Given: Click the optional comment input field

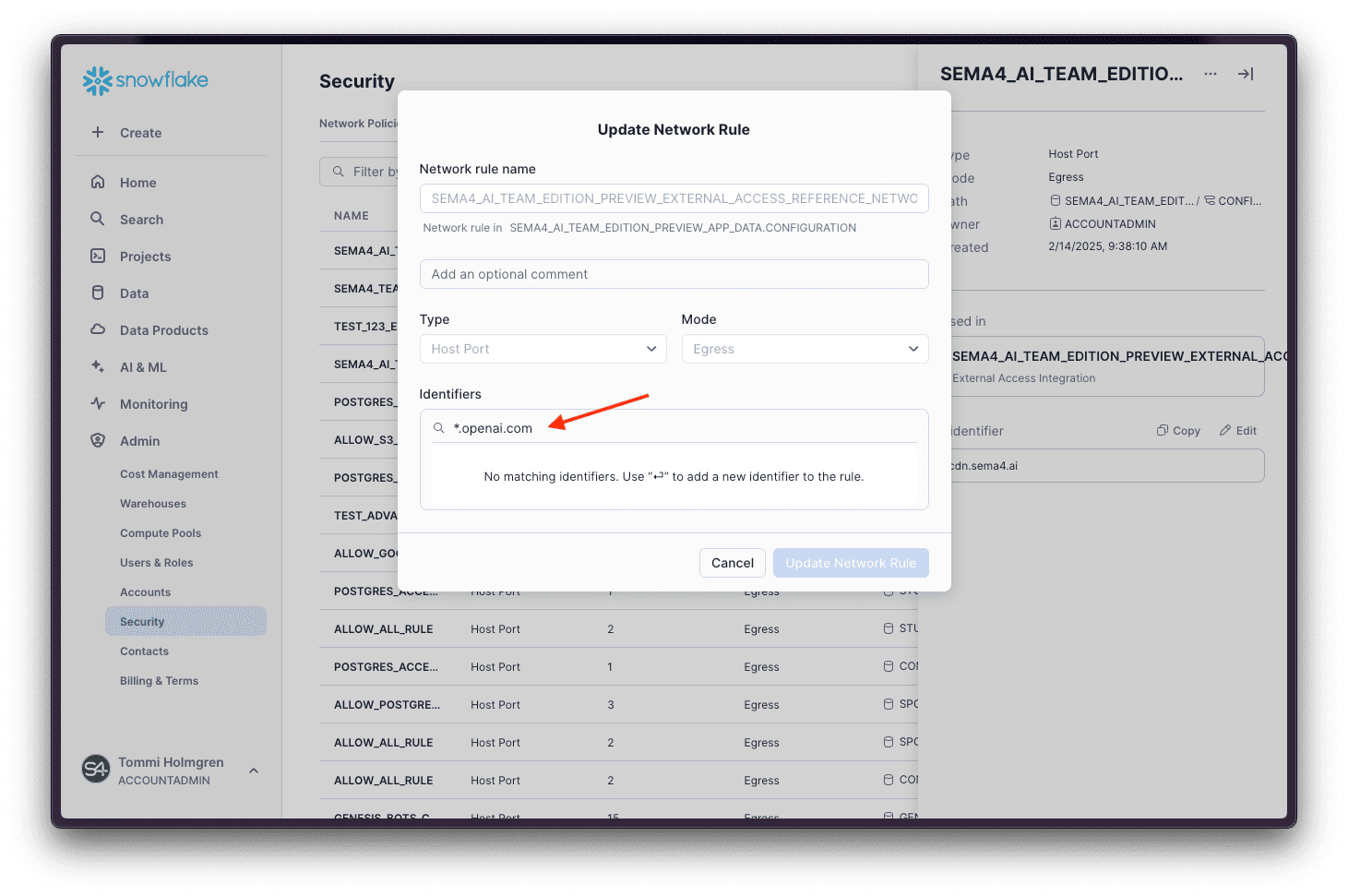Looking at the screenshot, I should [x=674, y=274].
